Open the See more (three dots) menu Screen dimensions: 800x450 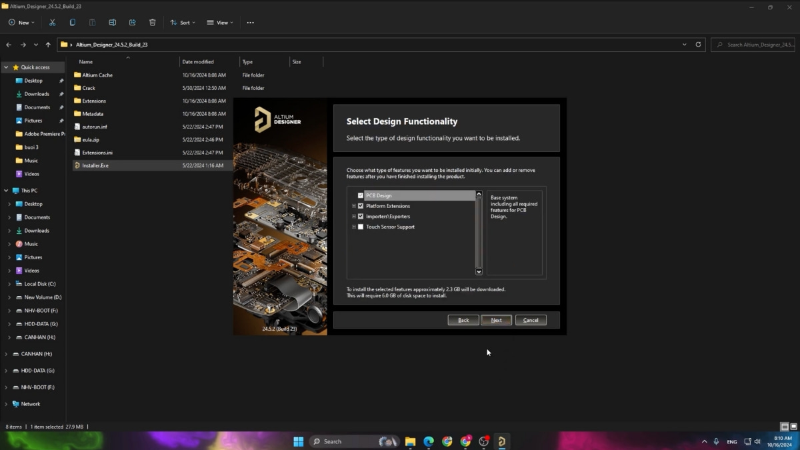point(250,22)
